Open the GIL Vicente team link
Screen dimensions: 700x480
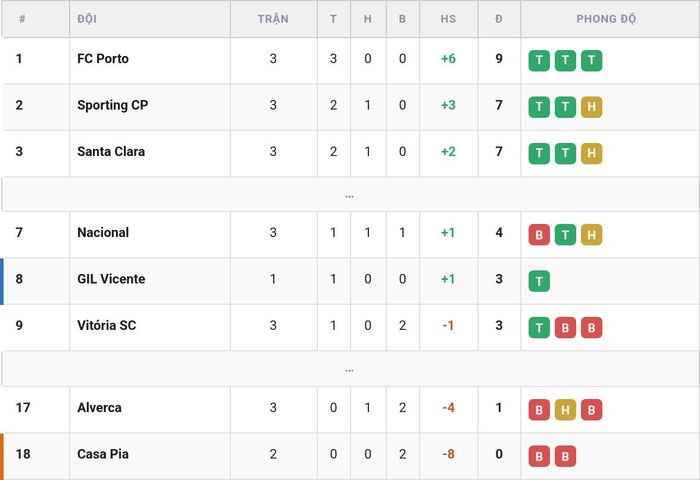pyautogui.click(x=111, y=279)
